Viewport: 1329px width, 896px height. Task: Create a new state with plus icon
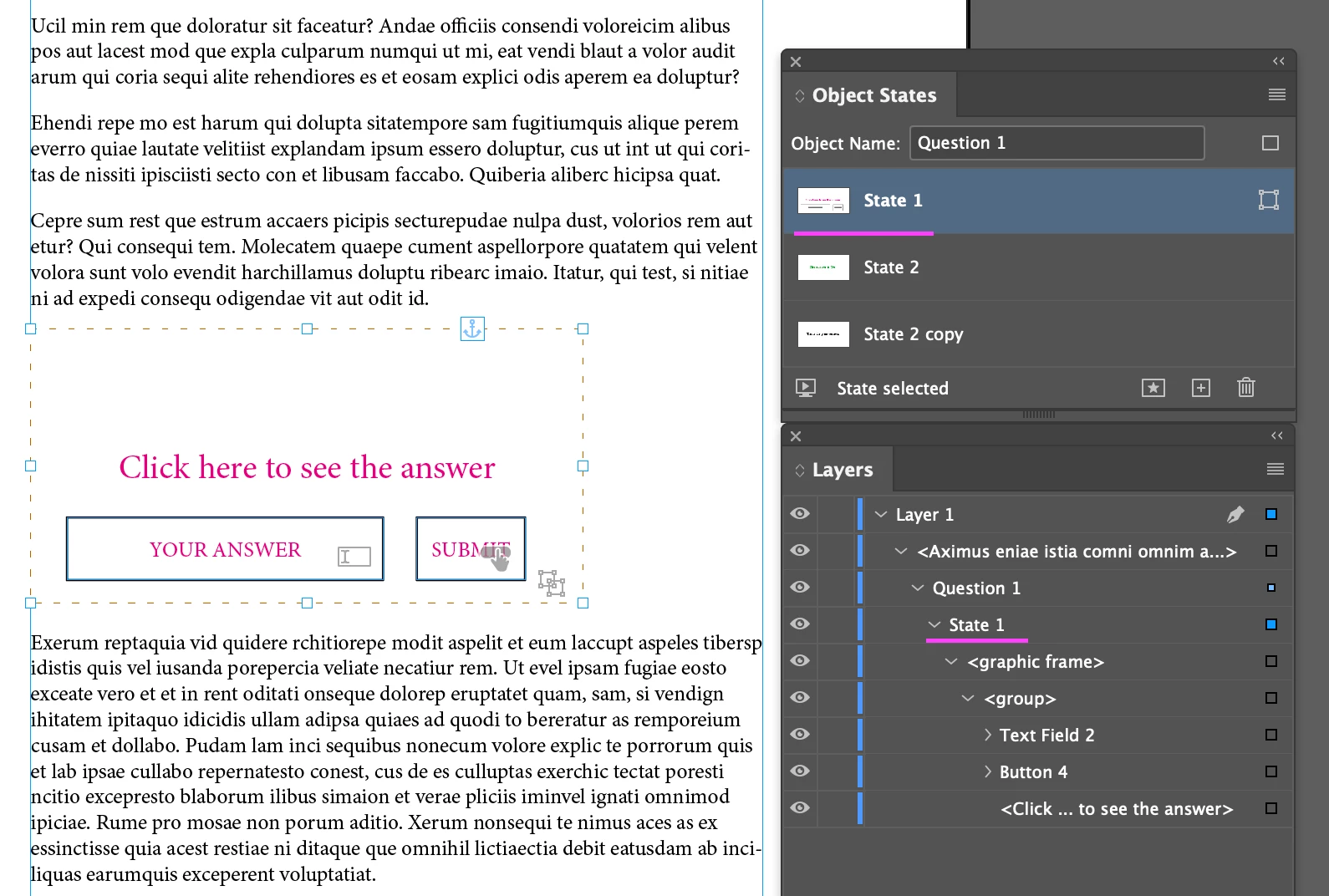1201,388
